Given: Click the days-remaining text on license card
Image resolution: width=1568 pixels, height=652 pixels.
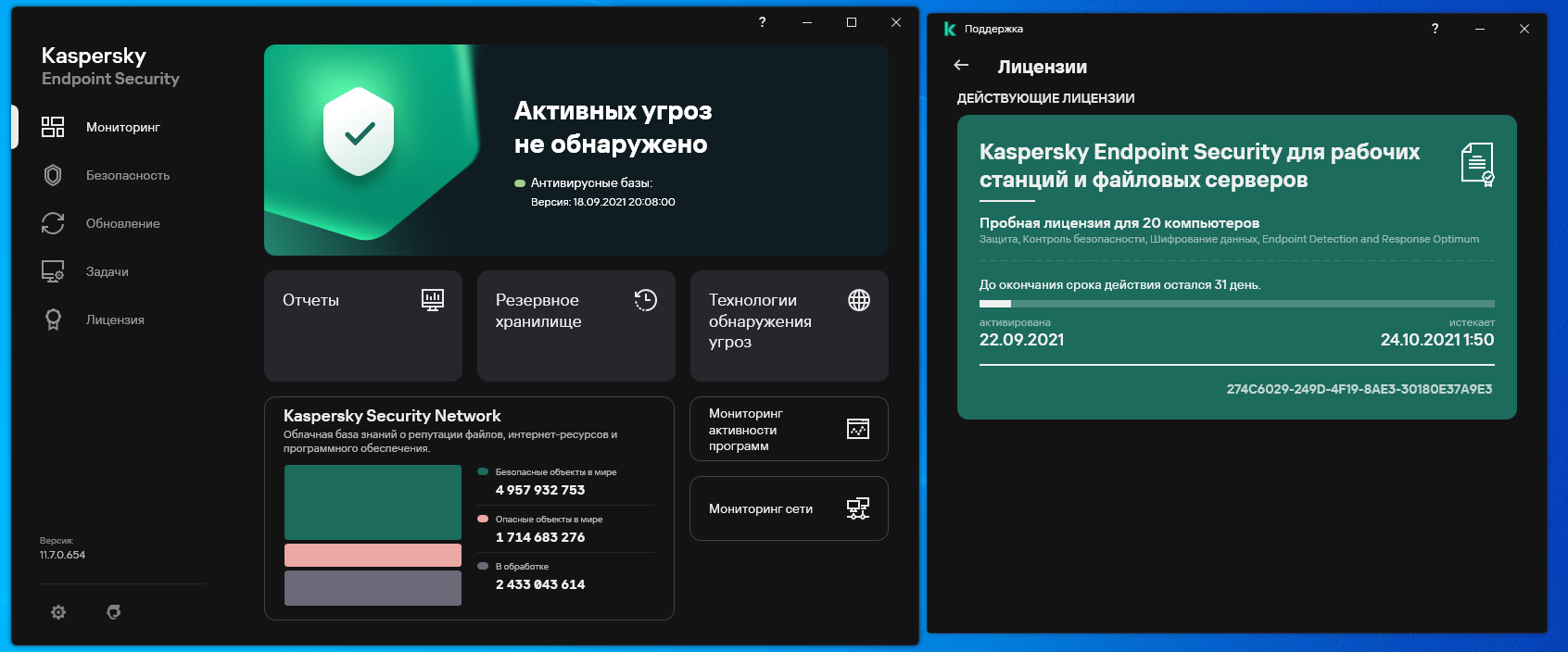Looking at the screenshot, I should click(x=1119, y=285).
